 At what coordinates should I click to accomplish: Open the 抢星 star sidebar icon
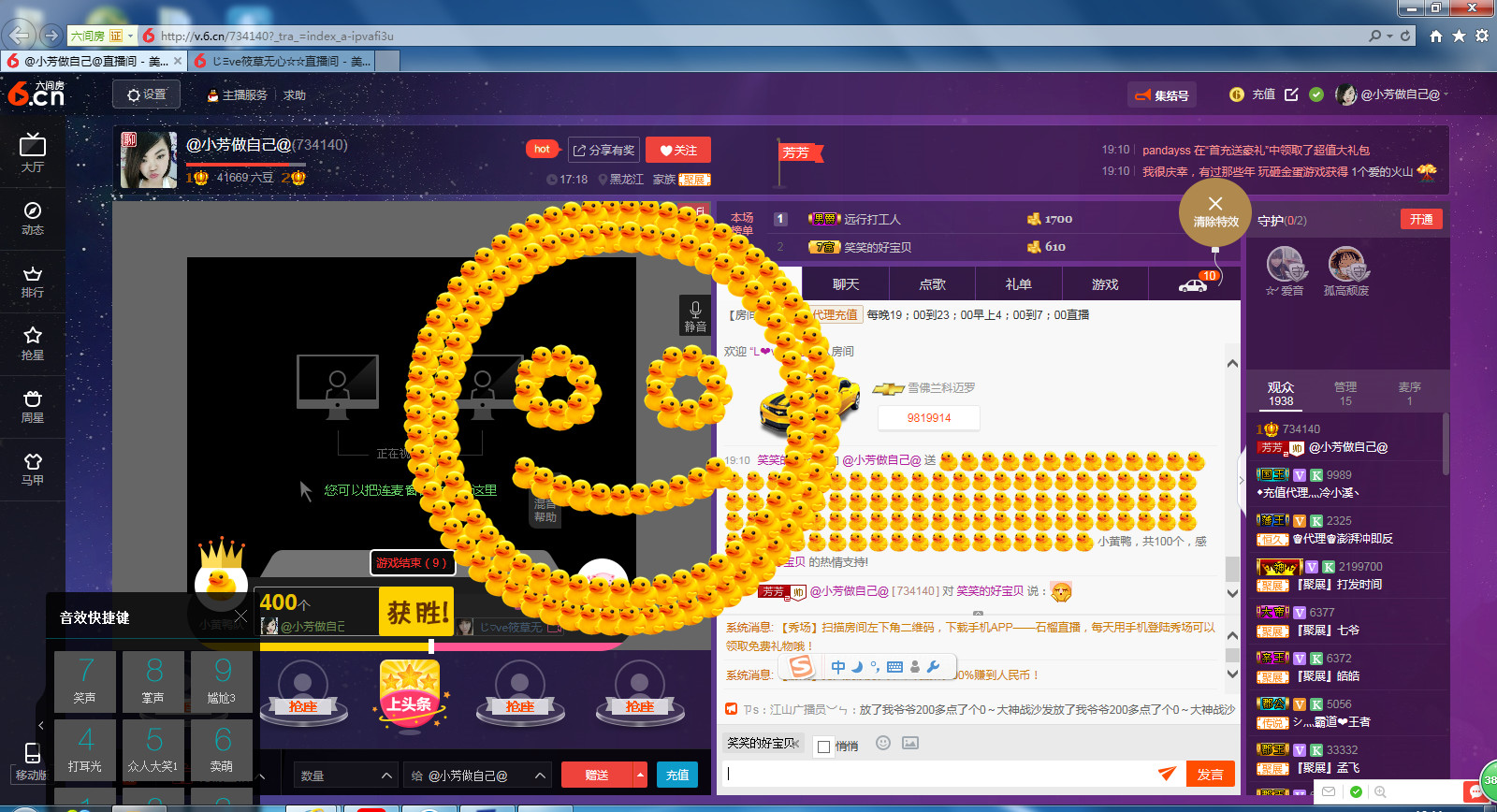coord(33,343)
